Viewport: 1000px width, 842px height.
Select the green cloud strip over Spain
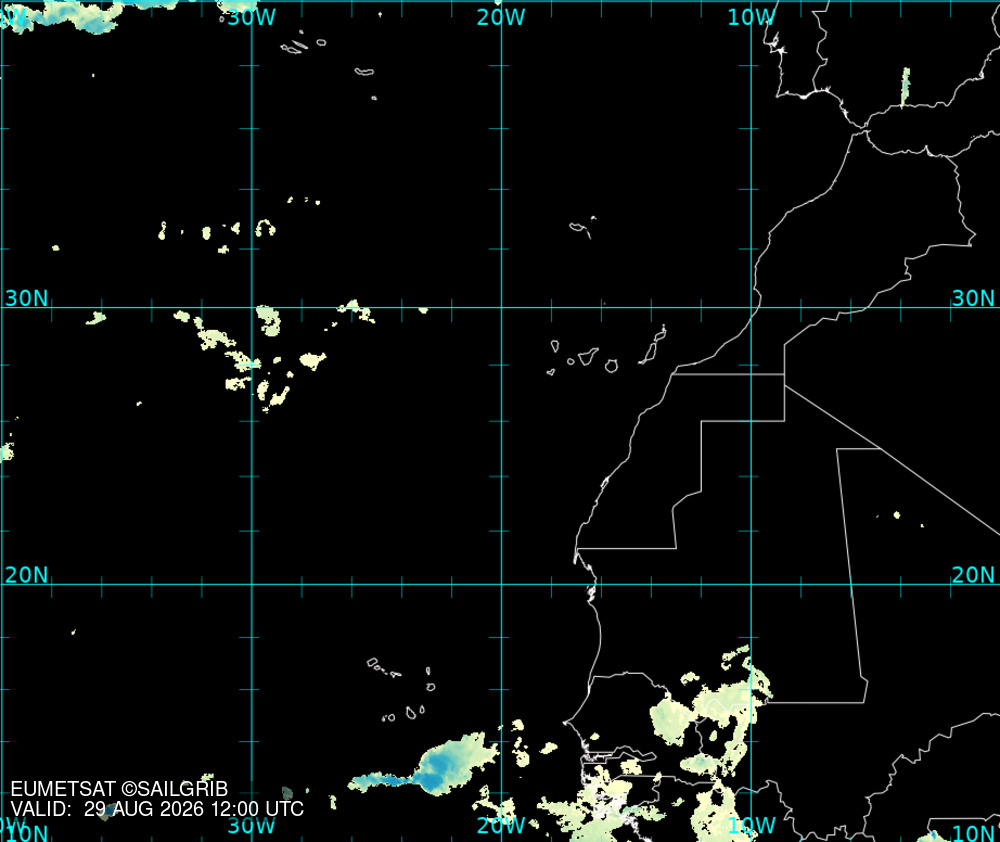905,87
